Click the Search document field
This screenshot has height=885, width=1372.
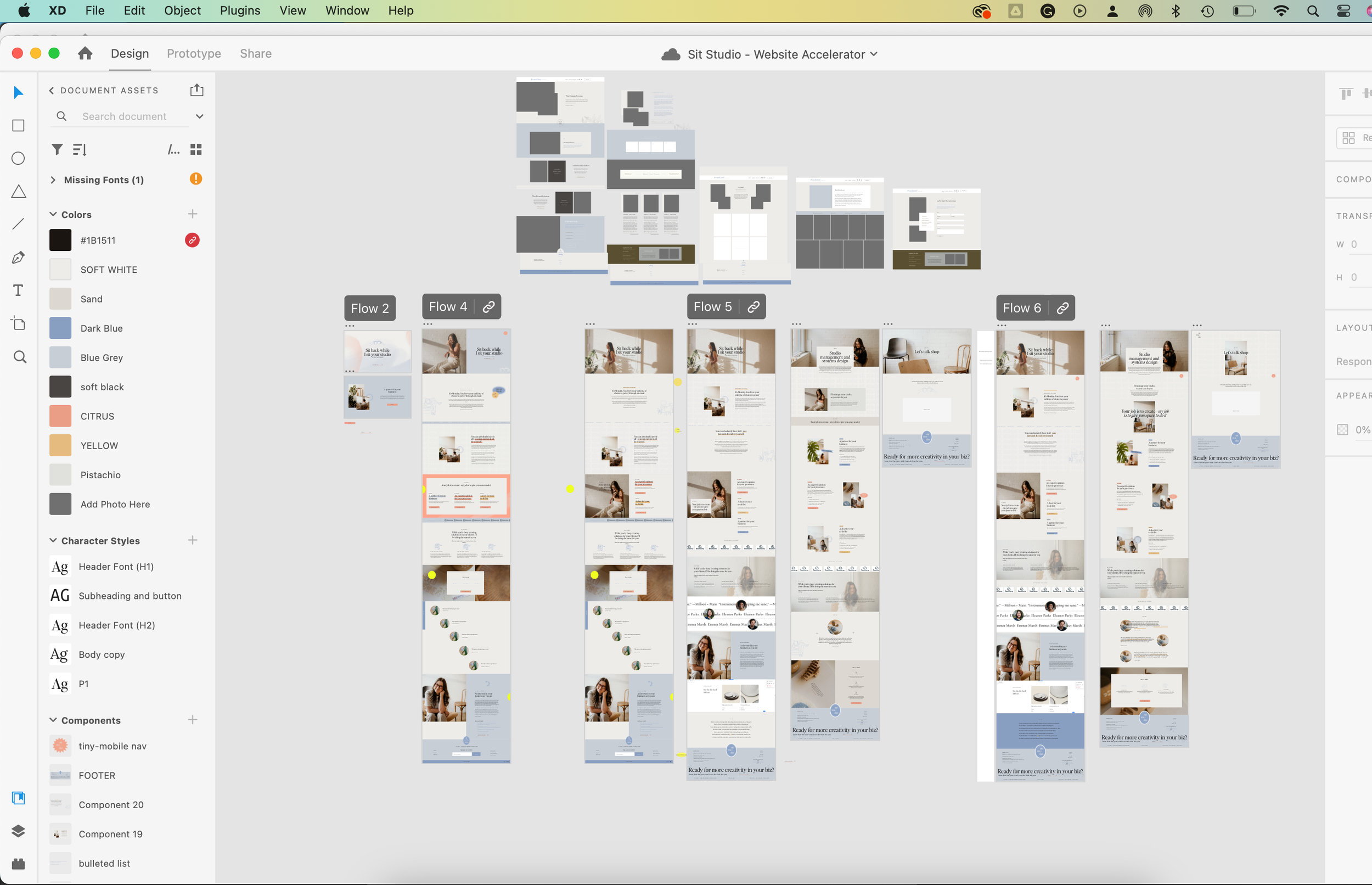pyautogui.click(x=125, y=116)
